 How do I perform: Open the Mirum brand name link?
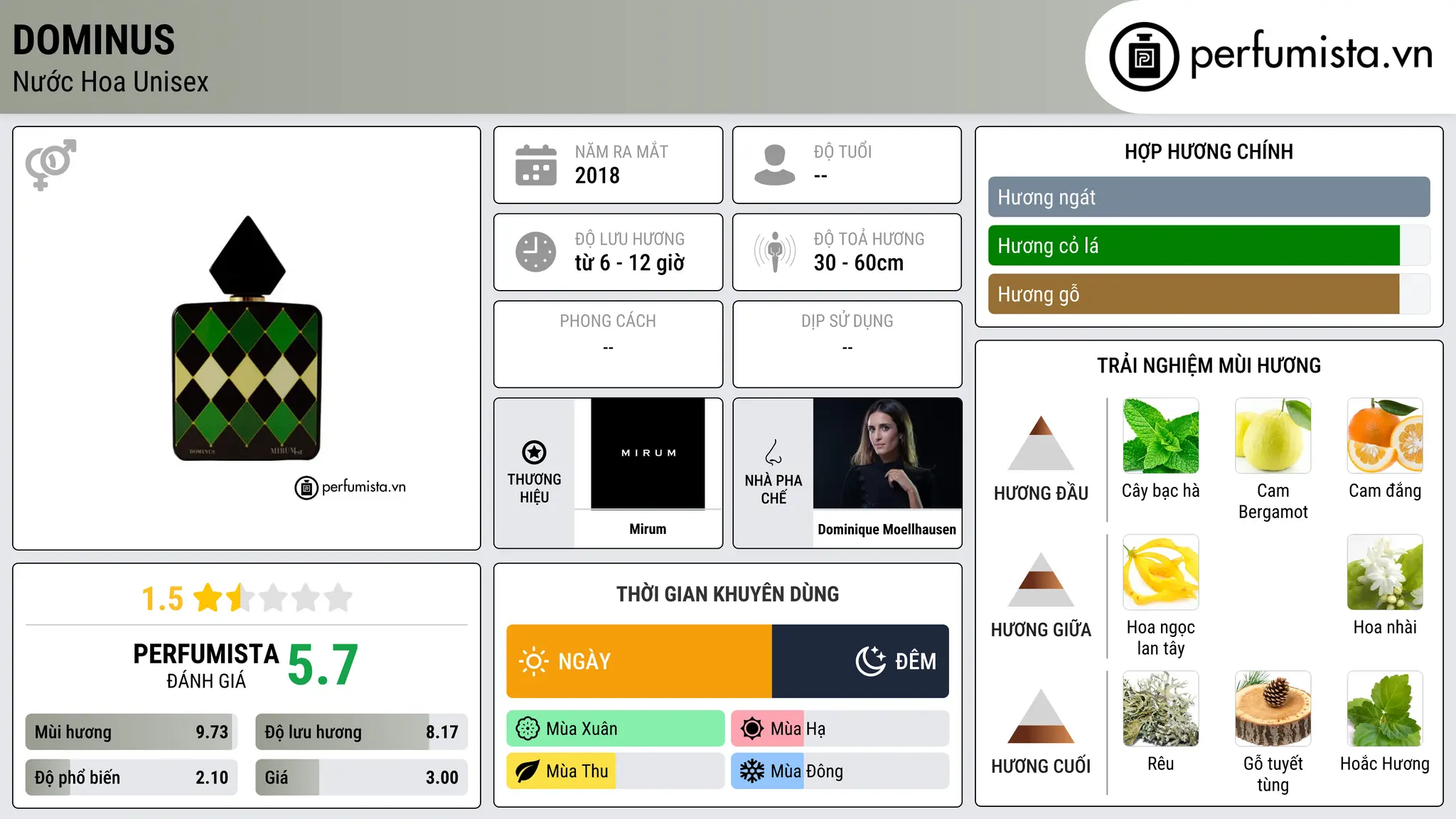pos(648,529)
